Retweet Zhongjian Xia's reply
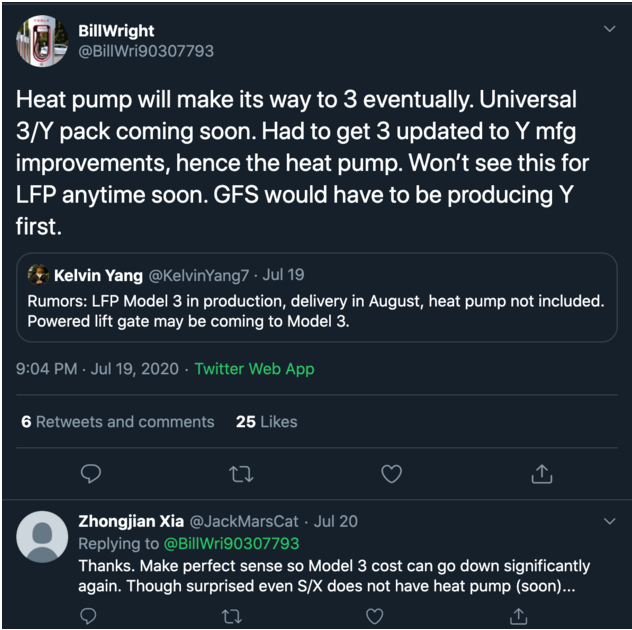The image size is (632, 630). (232, 615)
